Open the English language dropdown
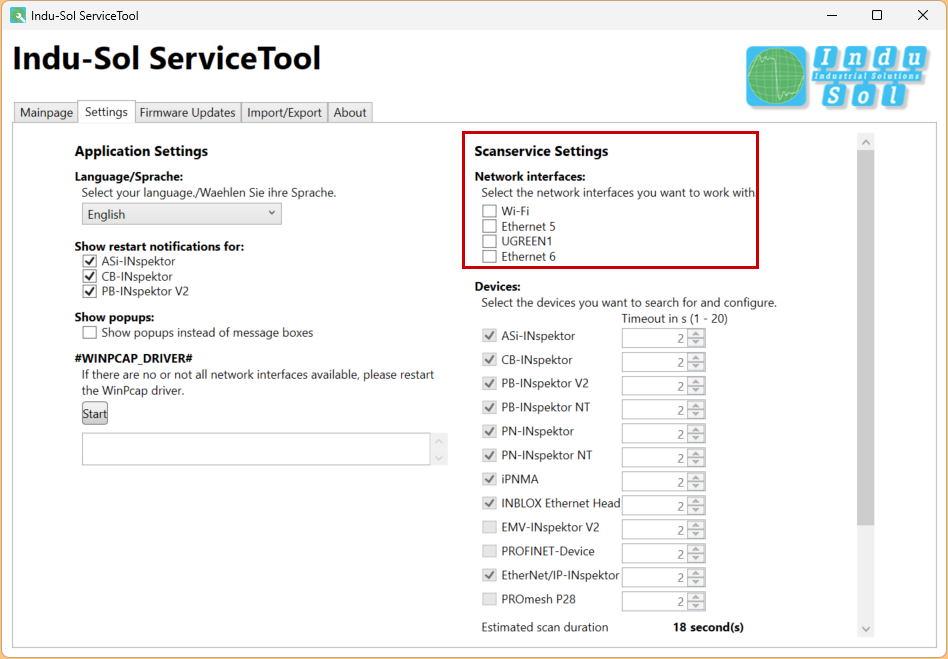The width and height of the screenshot is (948, 659). click(x=181, y=214)
